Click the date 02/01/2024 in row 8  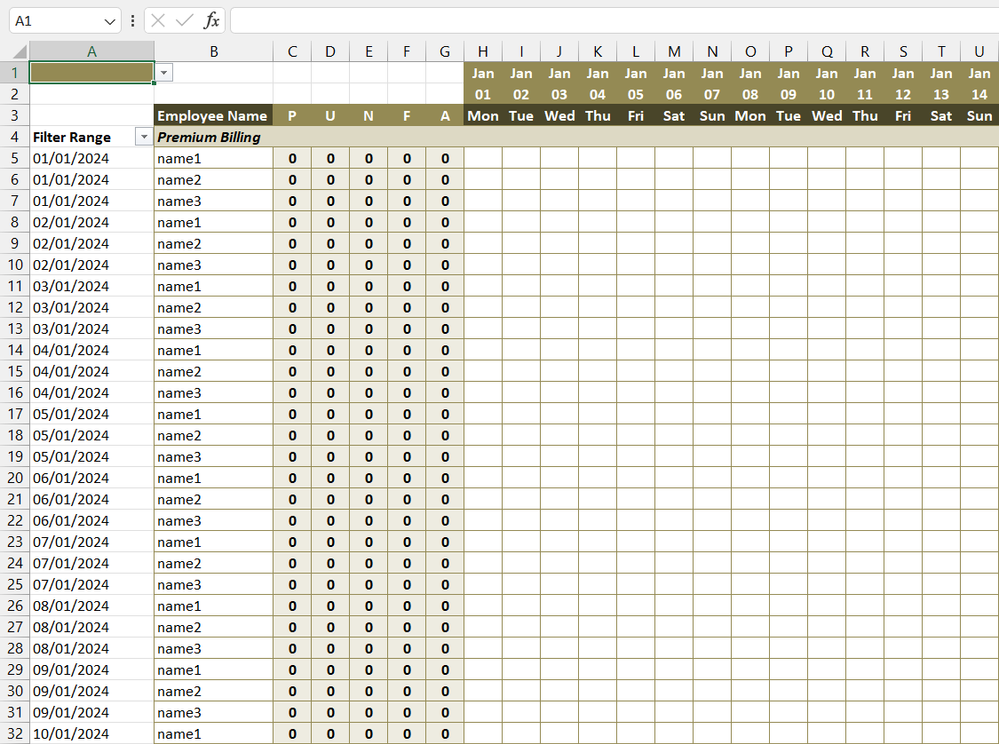tap(92, 222)
